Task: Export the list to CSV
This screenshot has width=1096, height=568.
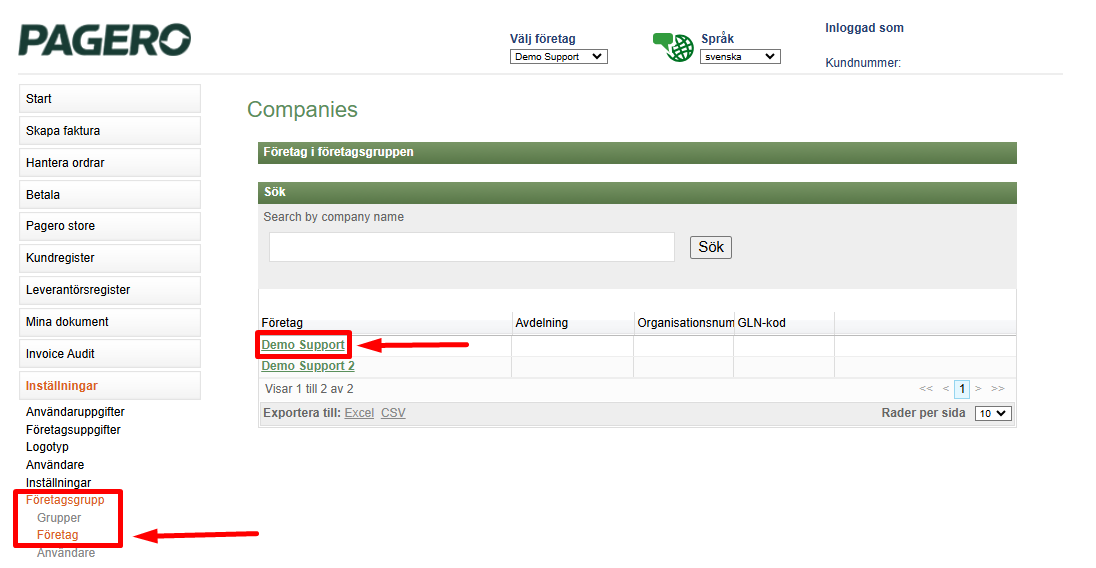Action: tap(393, 413)
